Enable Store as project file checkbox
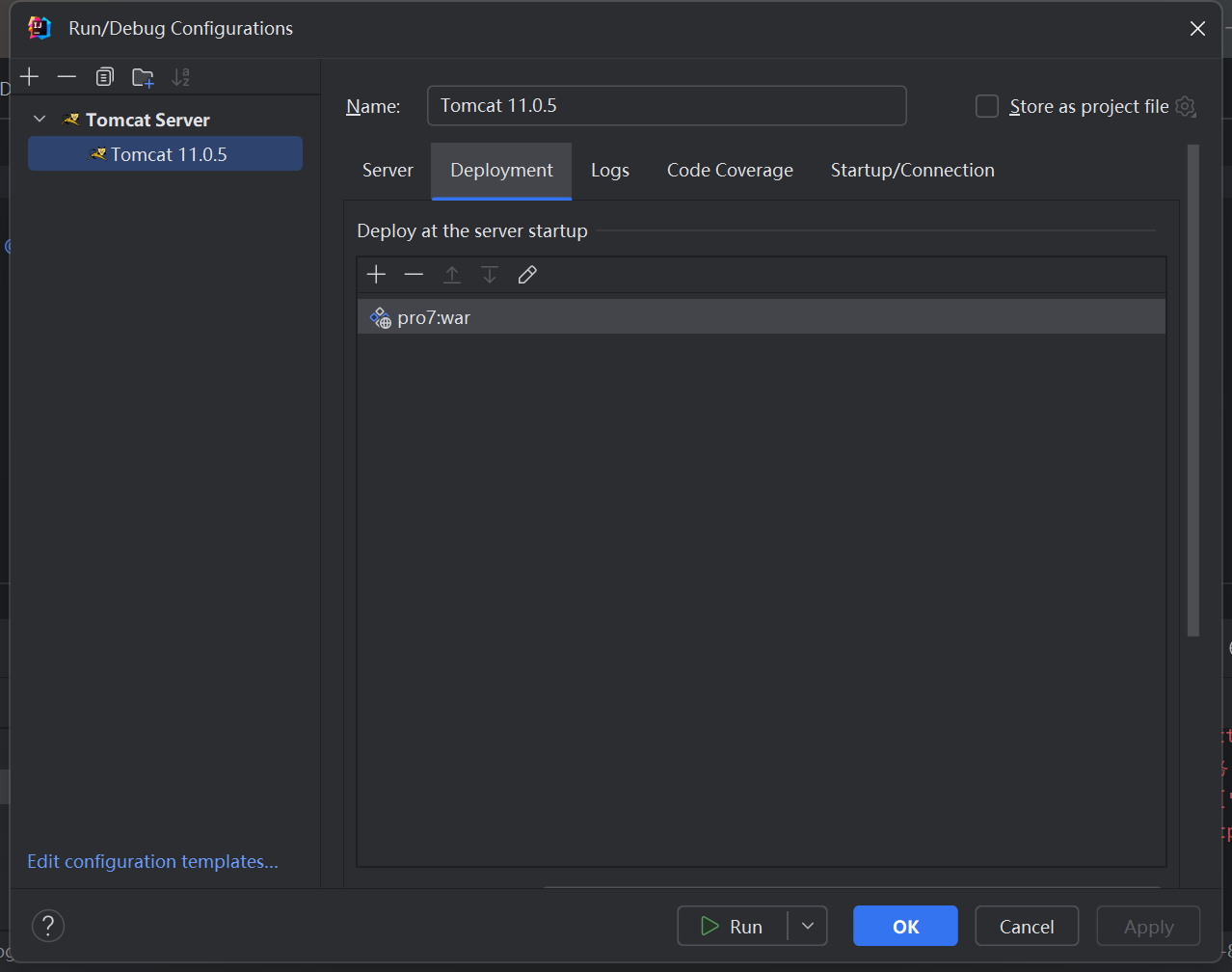Screen dimensions: 1232x972 pos(987,106)
